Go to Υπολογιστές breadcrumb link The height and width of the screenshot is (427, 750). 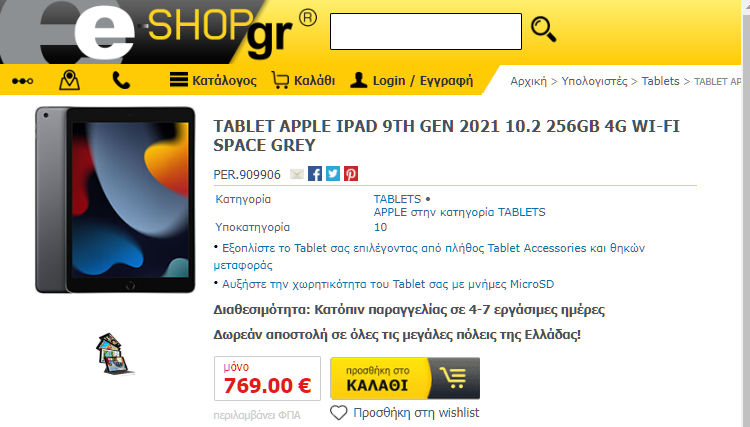(594, 81)
